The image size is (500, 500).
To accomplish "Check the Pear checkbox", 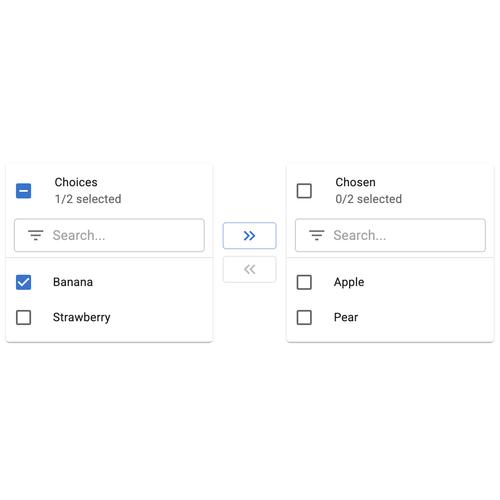I will (304, 317).
